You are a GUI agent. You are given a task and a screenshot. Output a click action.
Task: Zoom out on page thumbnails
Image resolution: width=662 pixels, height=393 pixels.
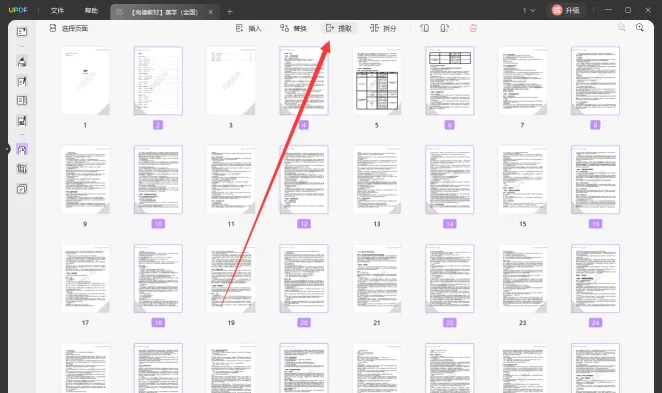pyautogui.click(x=622, y=27)
